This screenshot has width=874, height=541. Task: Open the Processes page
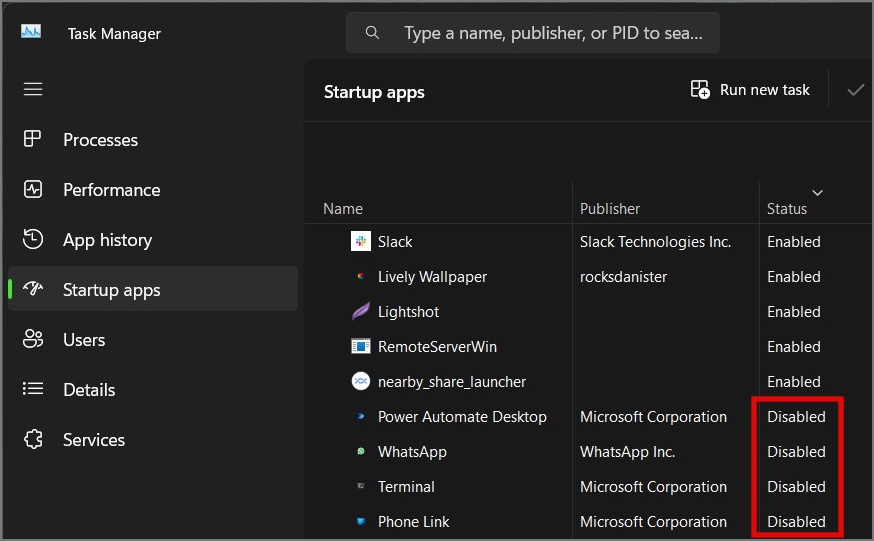[x=153, y=139]
